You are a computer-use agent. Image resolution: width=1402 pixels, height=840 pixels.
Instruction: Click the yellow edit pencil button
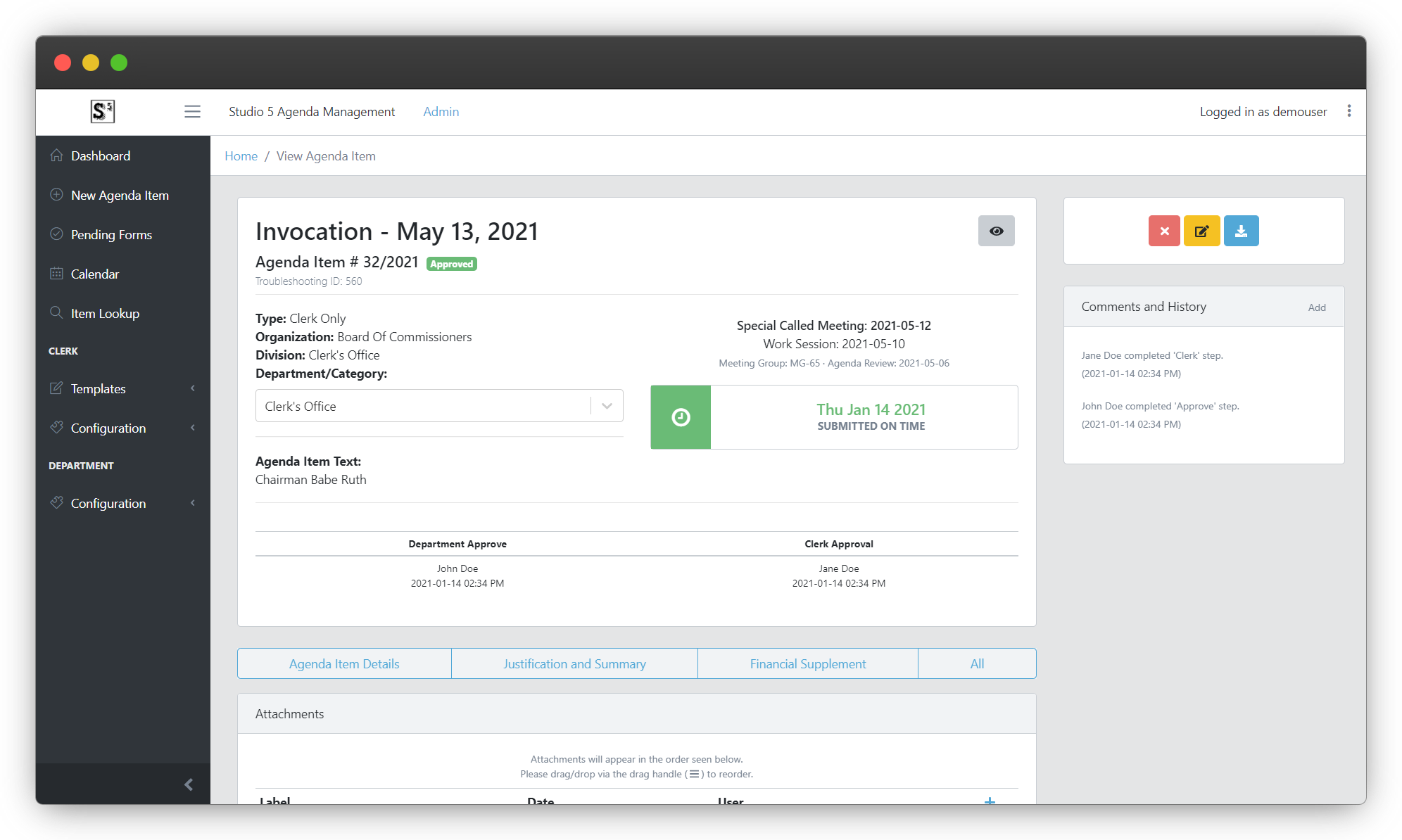coord(1201,231)
